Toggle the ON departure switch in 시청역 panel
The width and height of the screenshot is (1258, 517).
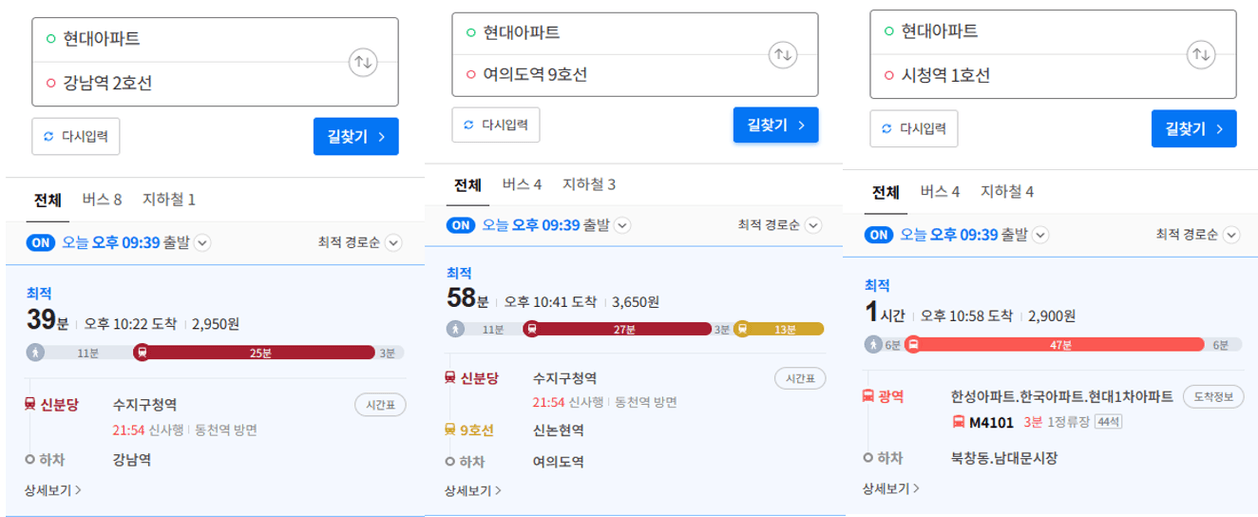point(879,235)
